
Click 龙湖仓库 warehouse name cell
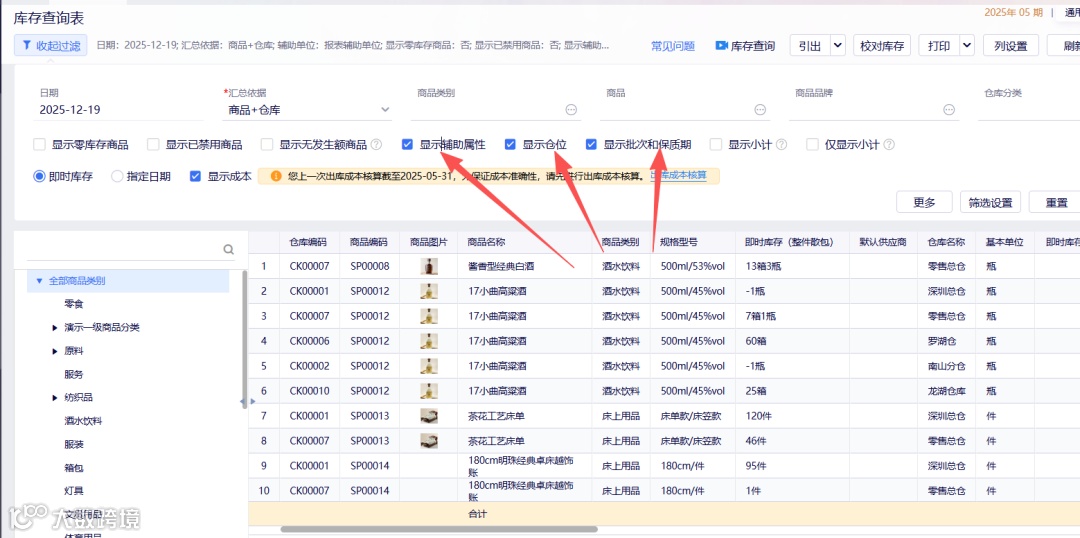pyautogui.click(x=947, y=391)
